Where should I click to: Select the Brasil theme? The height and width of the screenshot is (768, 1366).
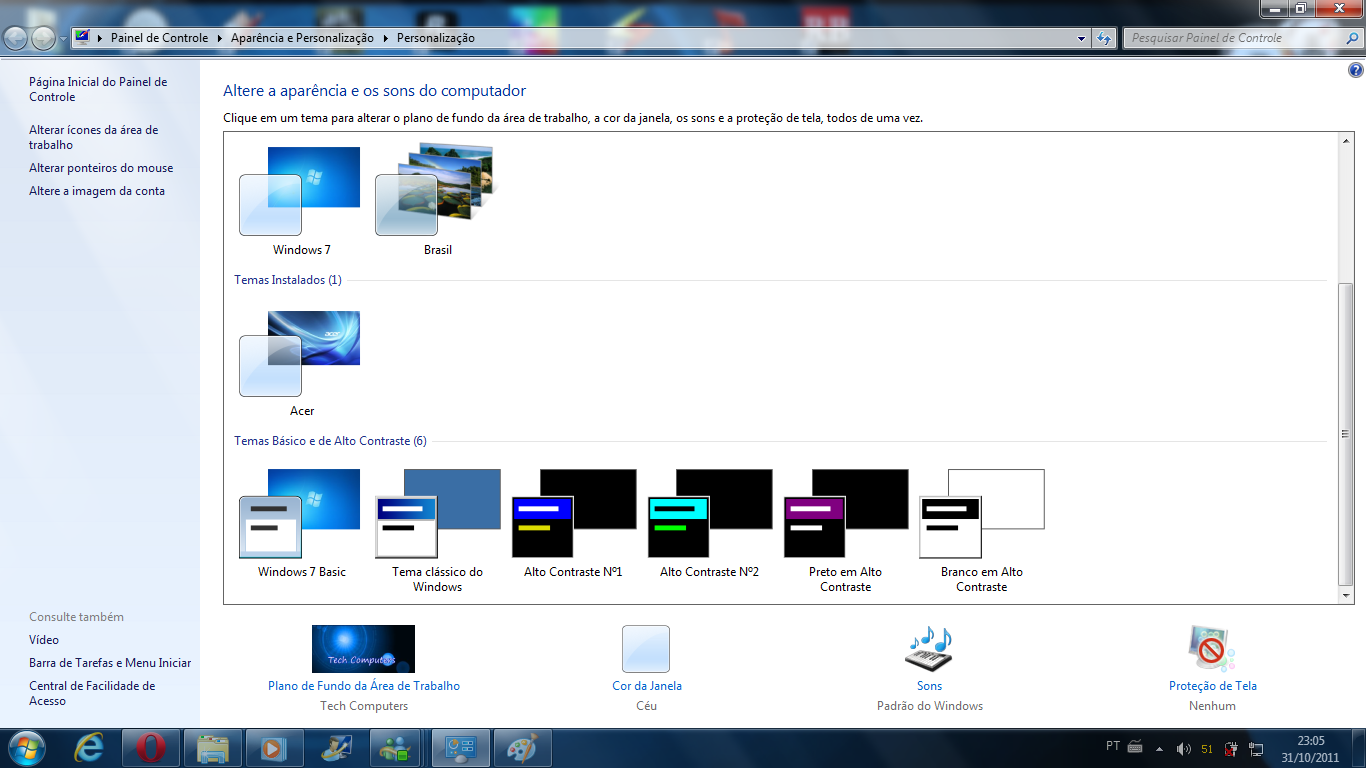437,201
